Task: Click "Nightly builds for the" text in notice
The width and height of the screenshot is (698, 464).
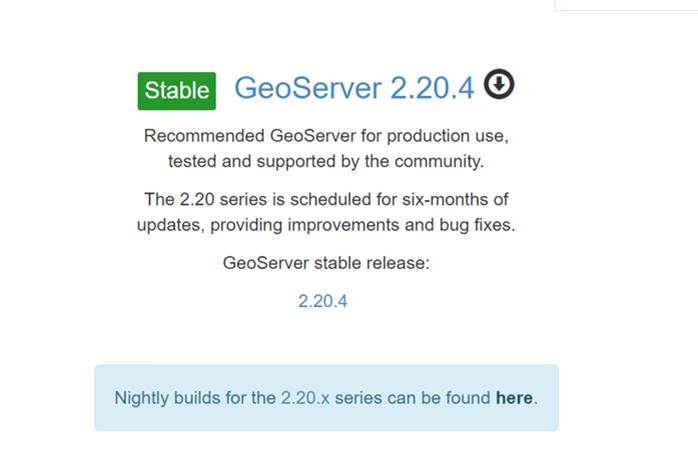Action: tap(195, 398)
